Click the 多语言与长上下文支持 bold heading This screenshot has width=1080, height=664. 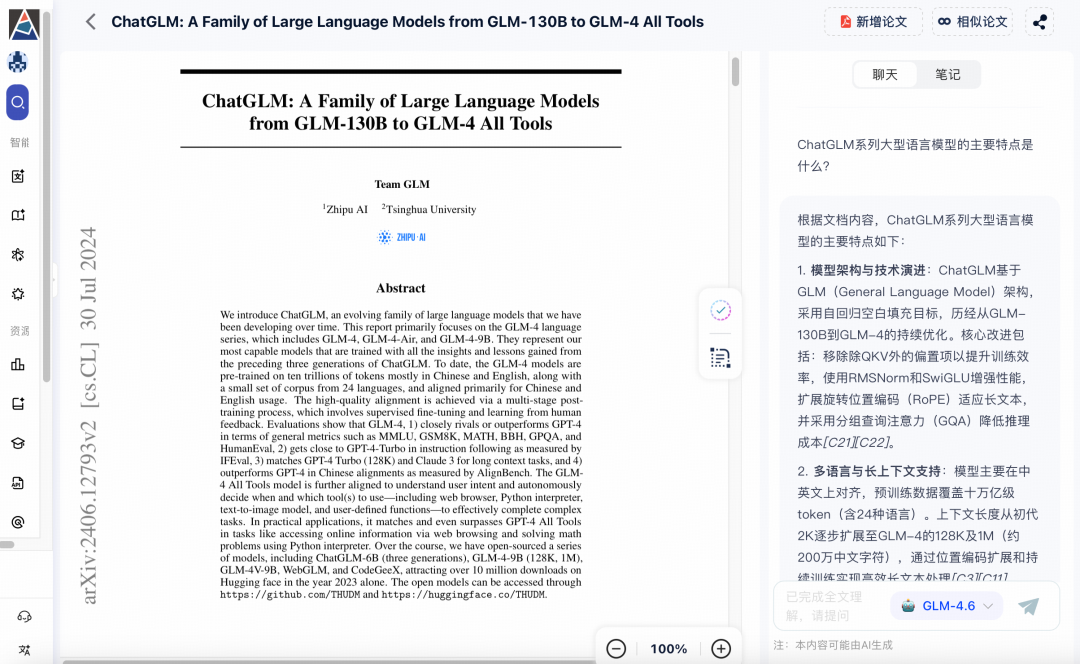click(877, 471)
